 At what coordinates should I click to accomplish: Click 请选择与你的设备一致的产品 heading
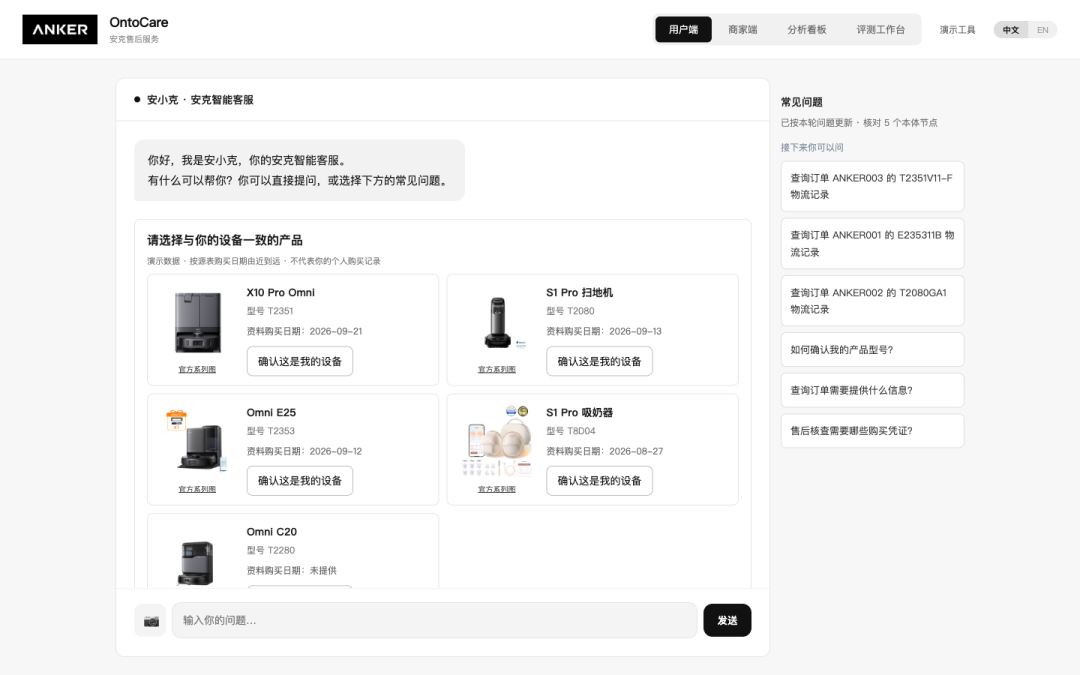[225, 240]
